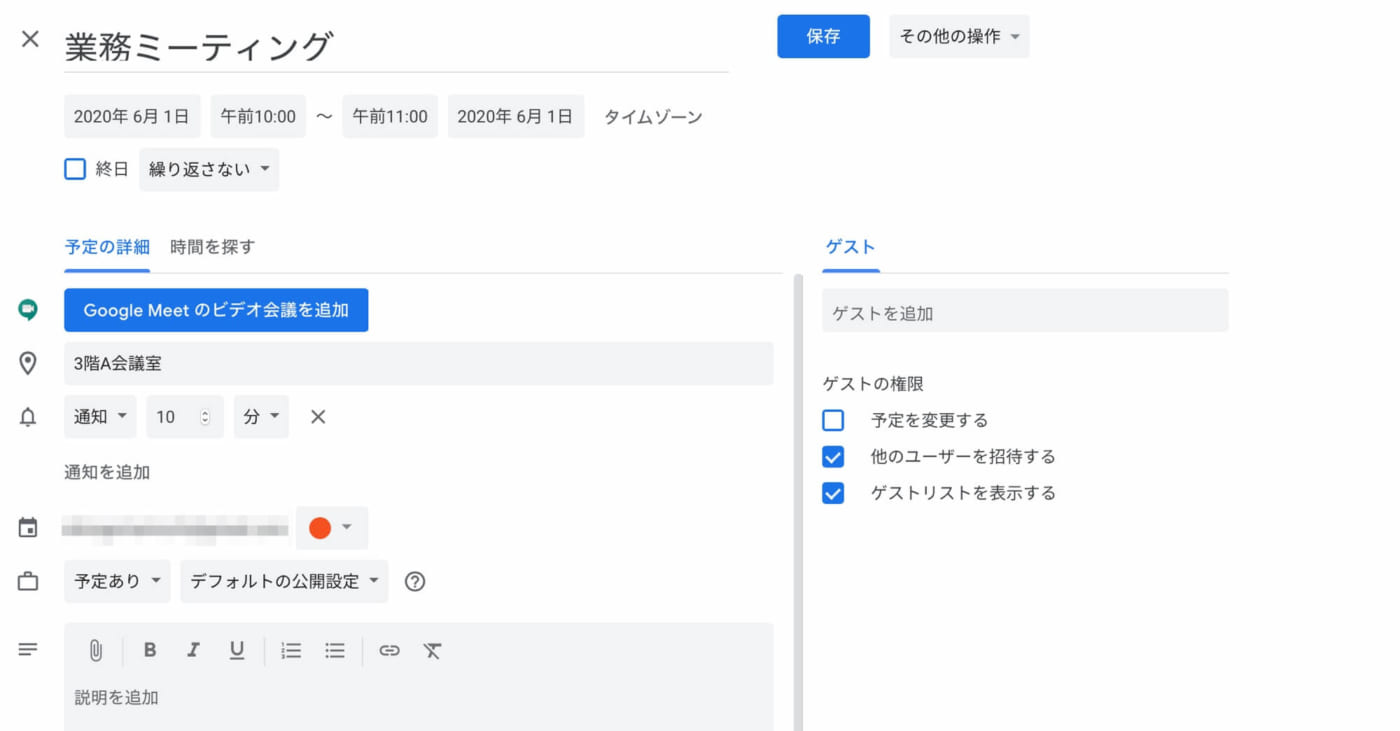This screenshot has height=731, width=1400.
Task: Attach a file with the paperclip icon
Action: tap(96, 651)
